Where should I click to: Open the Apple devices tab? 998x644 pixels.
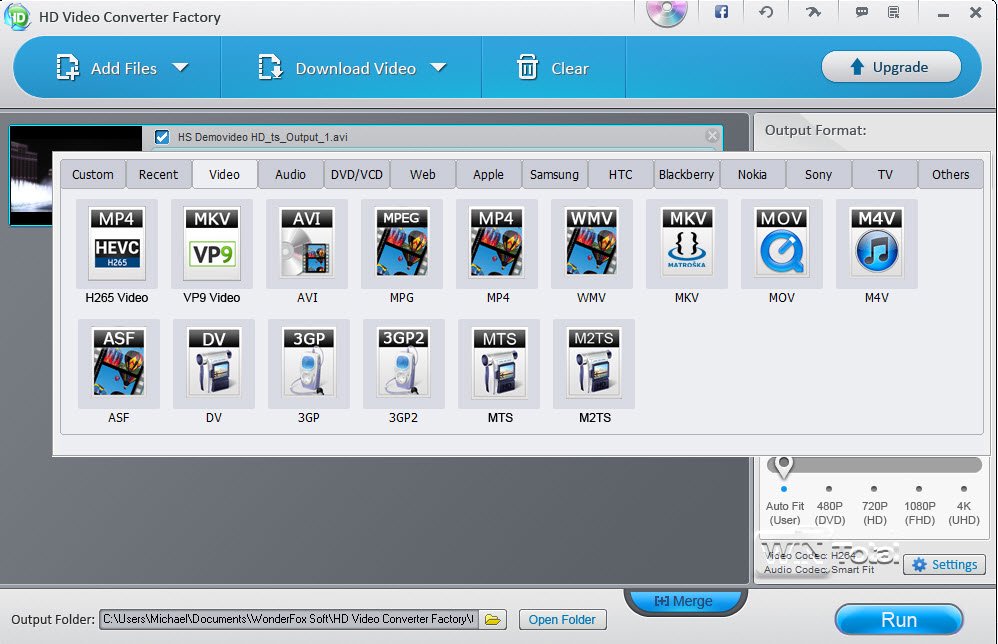[488, 174]
